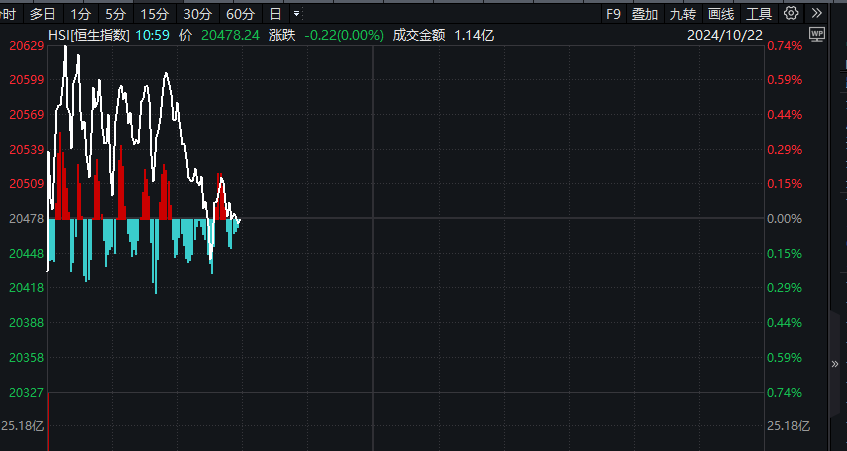The image size is (847, 451).
Task: Click 叠加 overlay button
Action: tap(645, 14)
